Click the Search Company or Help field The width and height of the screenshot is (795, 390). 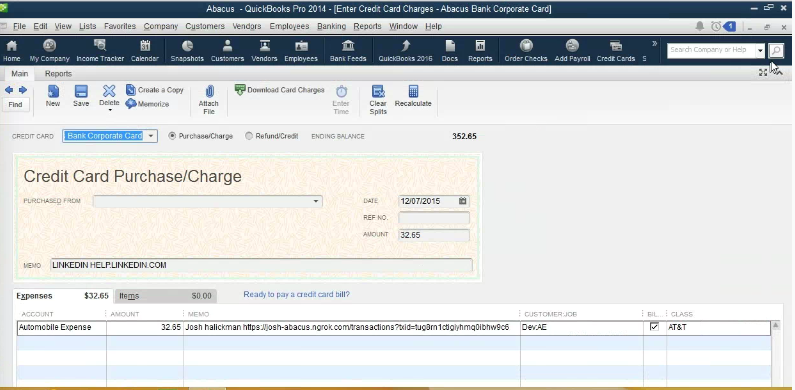tap(711, 50)
